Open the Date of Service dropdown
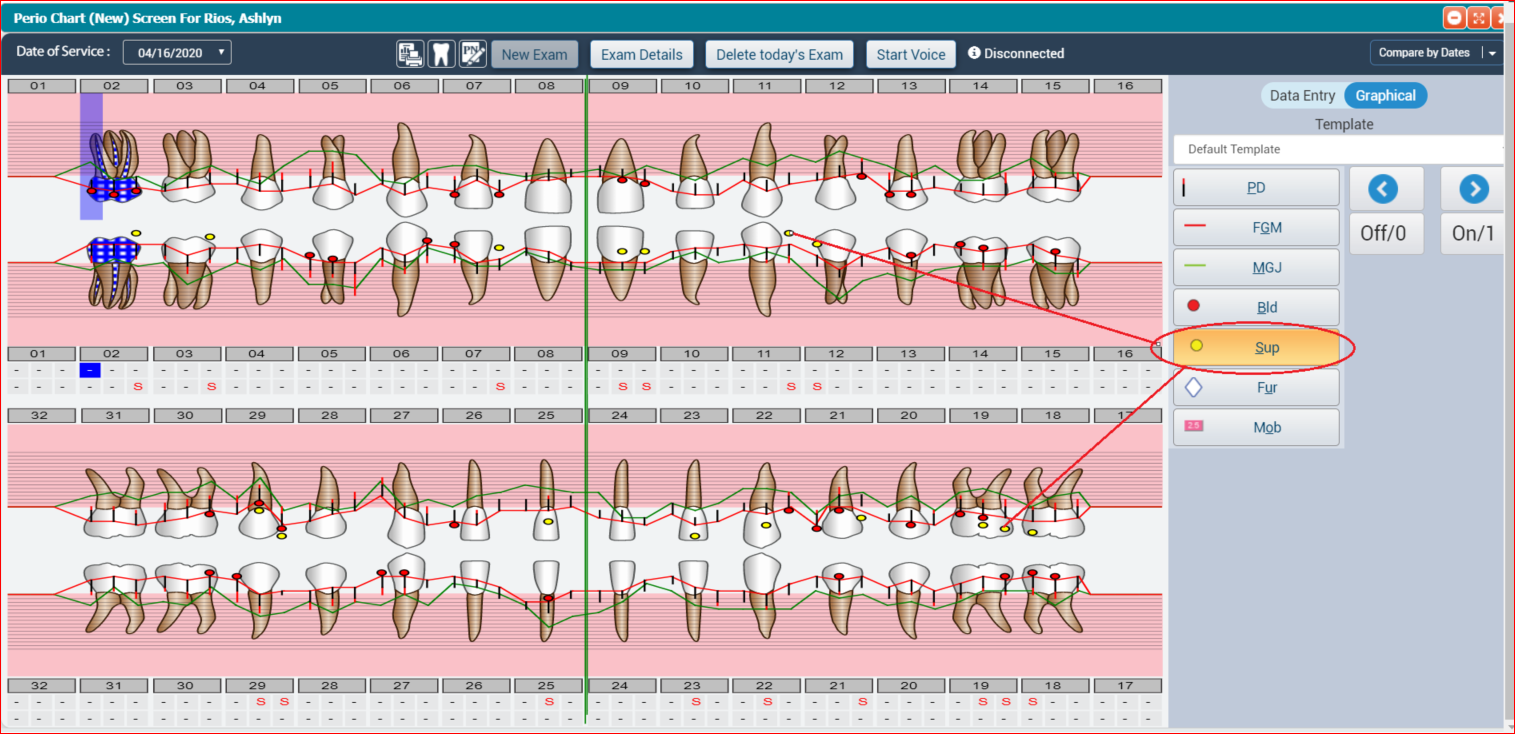1515x734 pixels. tap(177, 53)
